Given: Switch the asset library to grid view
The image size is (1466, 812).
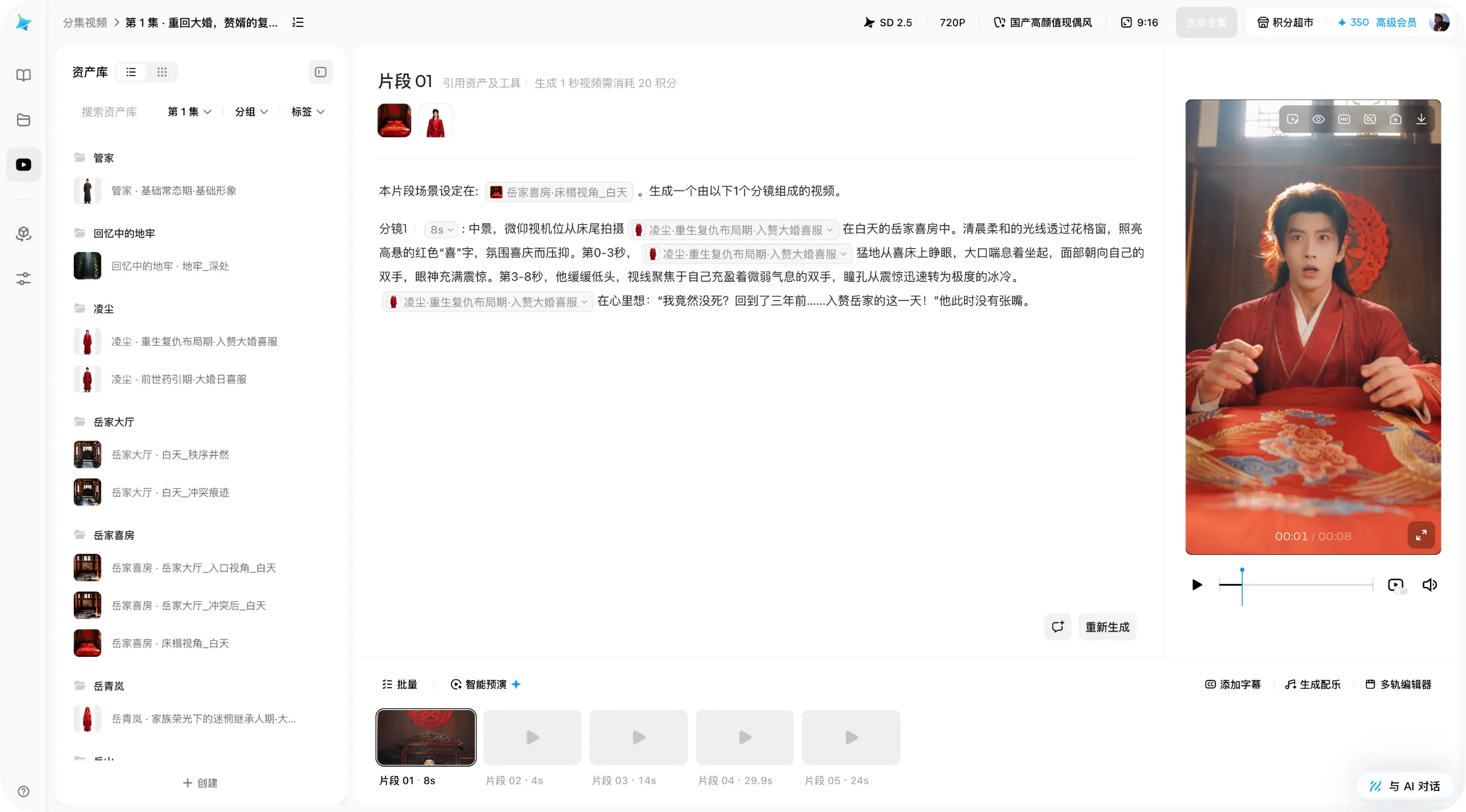Looking at the screenshot, I should [162, 72].
